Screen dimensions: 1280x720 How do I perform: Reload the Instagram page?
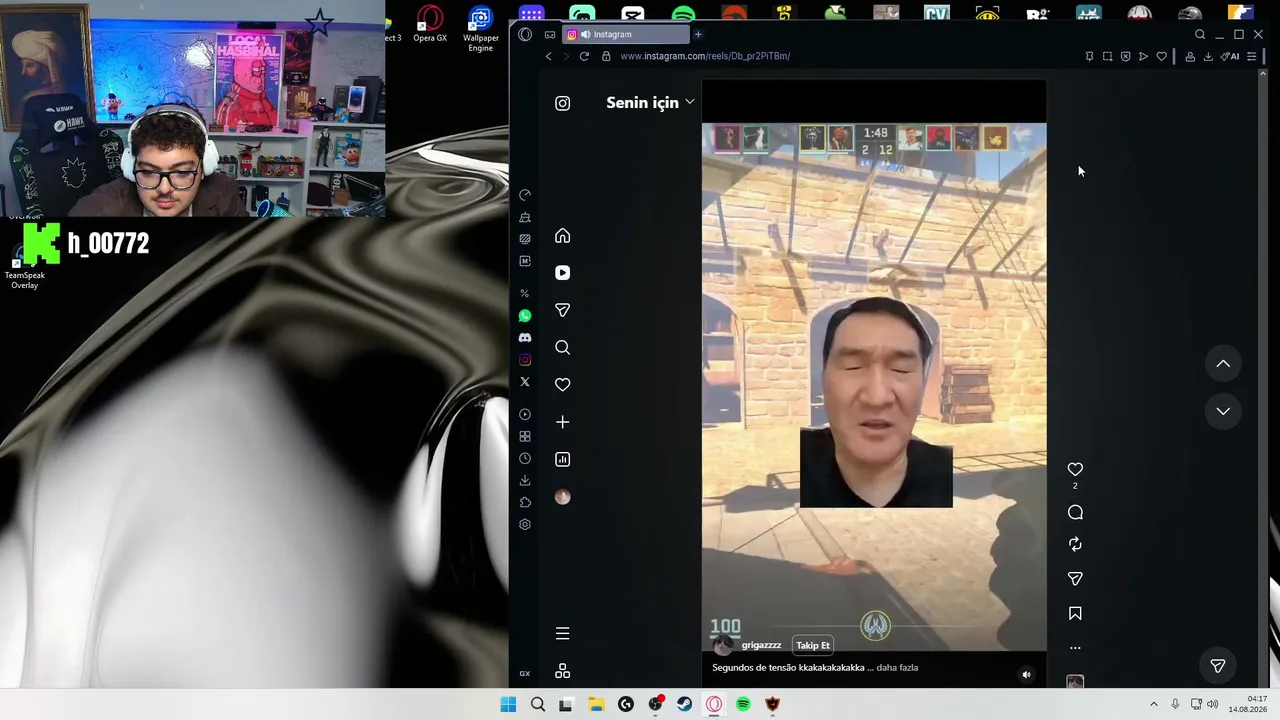pyautogui.click(x=584, y=56)
